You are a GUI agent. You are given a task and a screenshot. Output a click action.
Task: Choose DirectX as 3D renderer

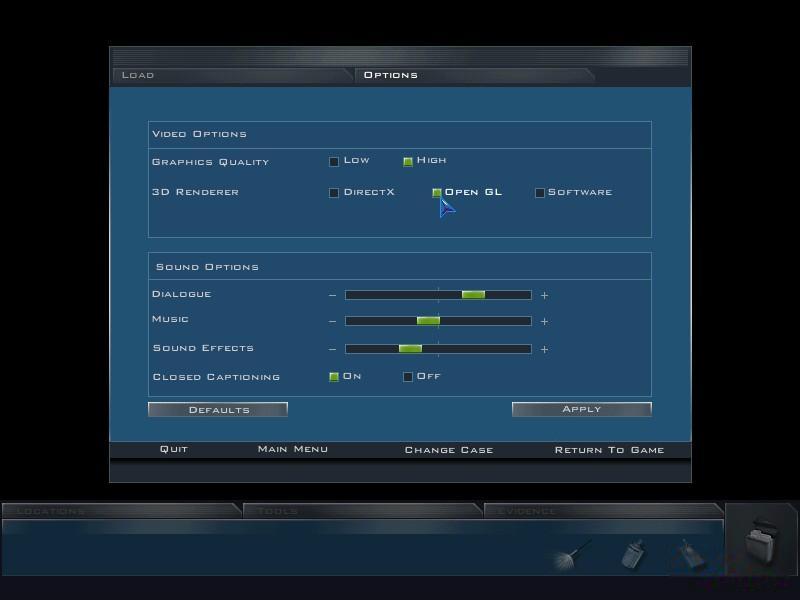334,193
